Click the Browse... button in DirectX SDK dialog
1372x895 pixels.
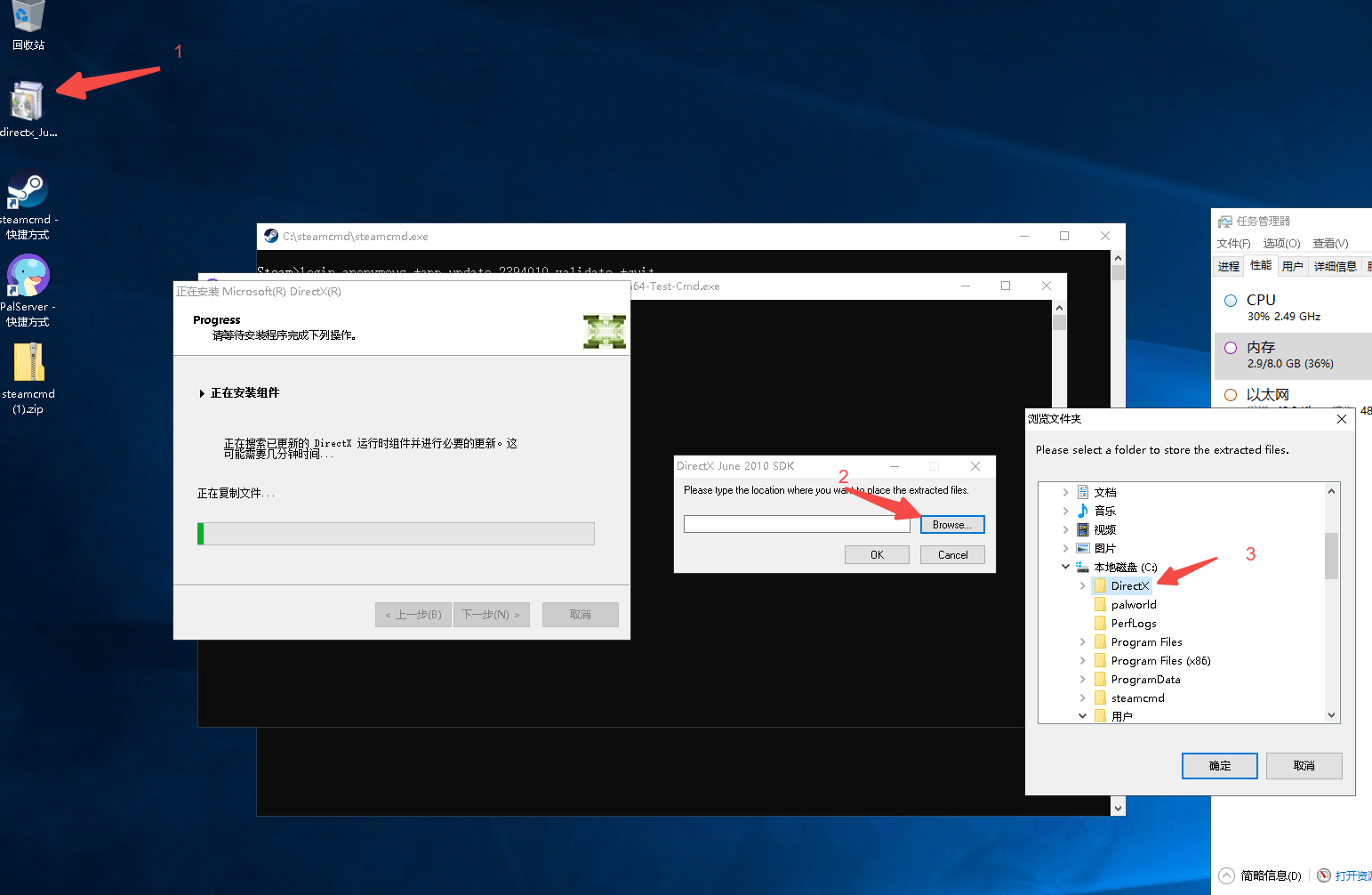(x=952, y=525)
